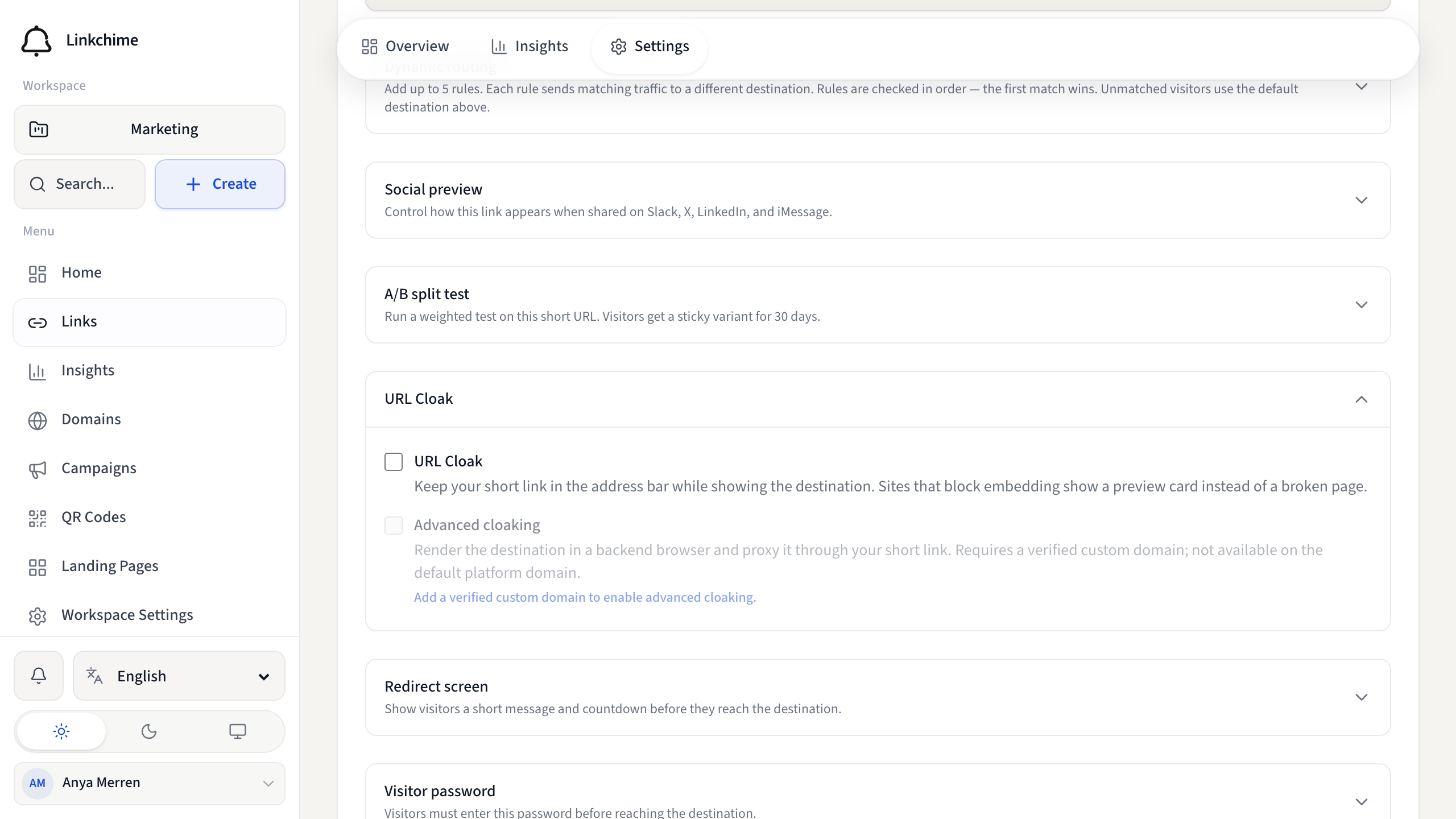Image resolution: width=1456 pixels, height=819 pixels.
Task: Open the Marketing workspace switcher
Action: (150, 130)
